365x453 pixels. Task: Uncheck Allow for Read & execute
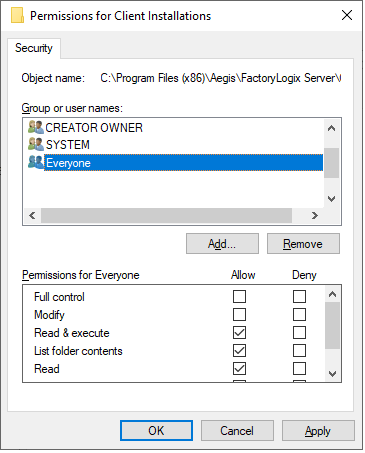[x=239, y=332]
